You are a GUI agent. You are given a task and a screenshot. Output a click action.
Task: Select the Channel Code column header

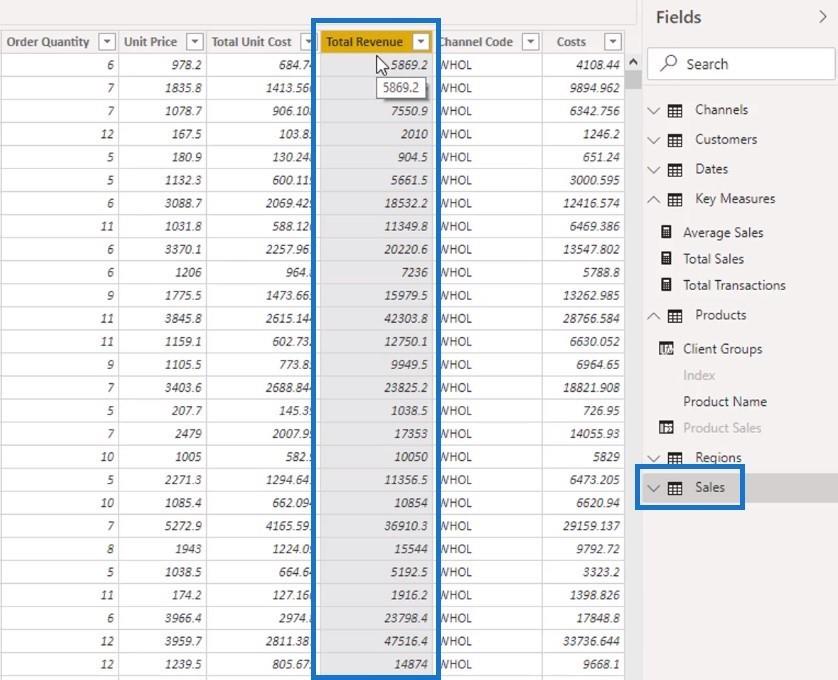[476, 42]
